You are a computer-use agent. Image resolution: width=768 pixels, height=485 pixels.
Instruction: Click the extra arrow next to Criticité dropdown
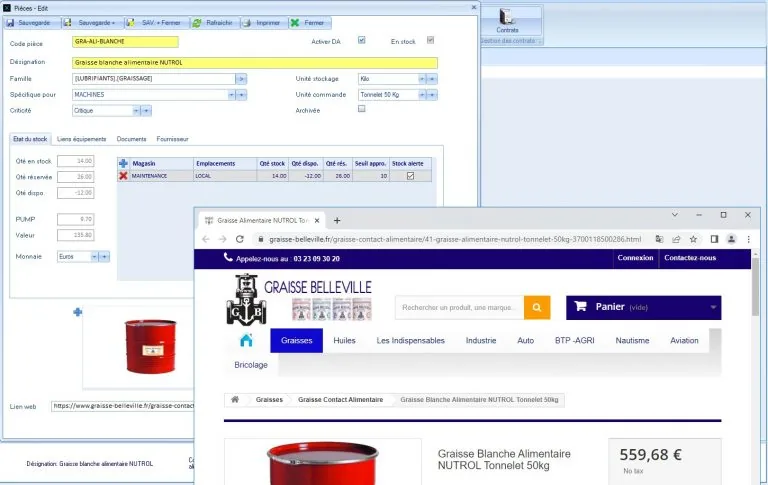point(146,111)
